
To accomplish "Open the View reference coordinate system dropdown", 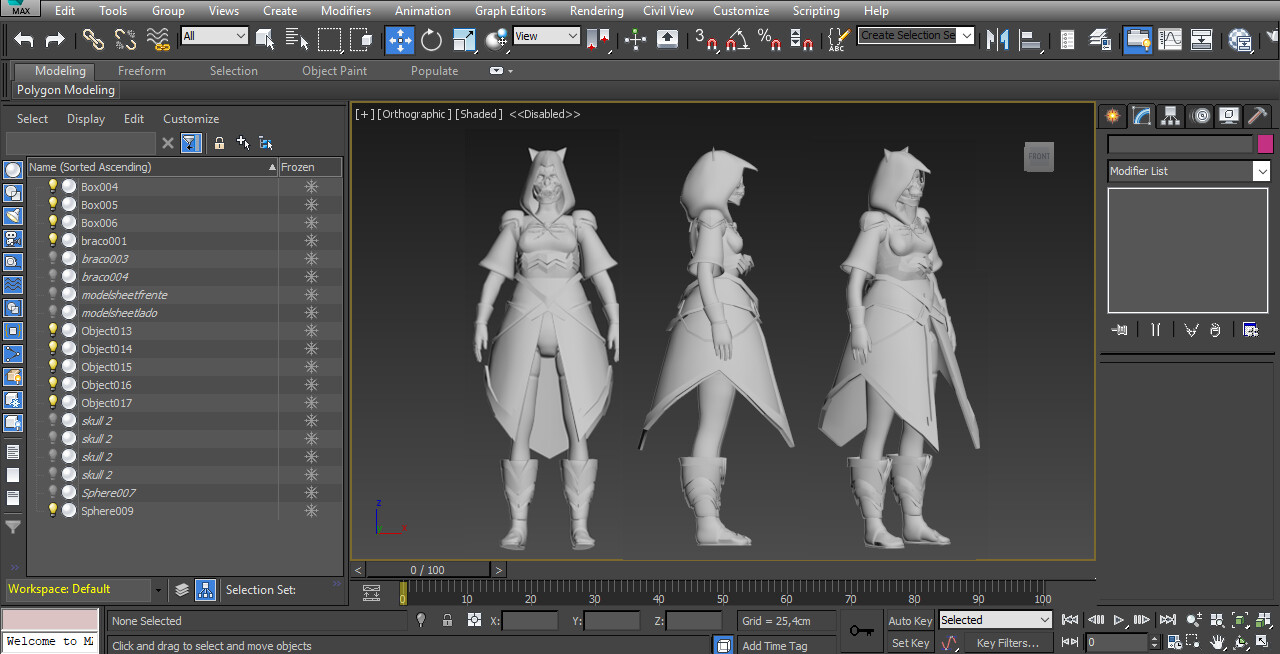I will (546, 34).
